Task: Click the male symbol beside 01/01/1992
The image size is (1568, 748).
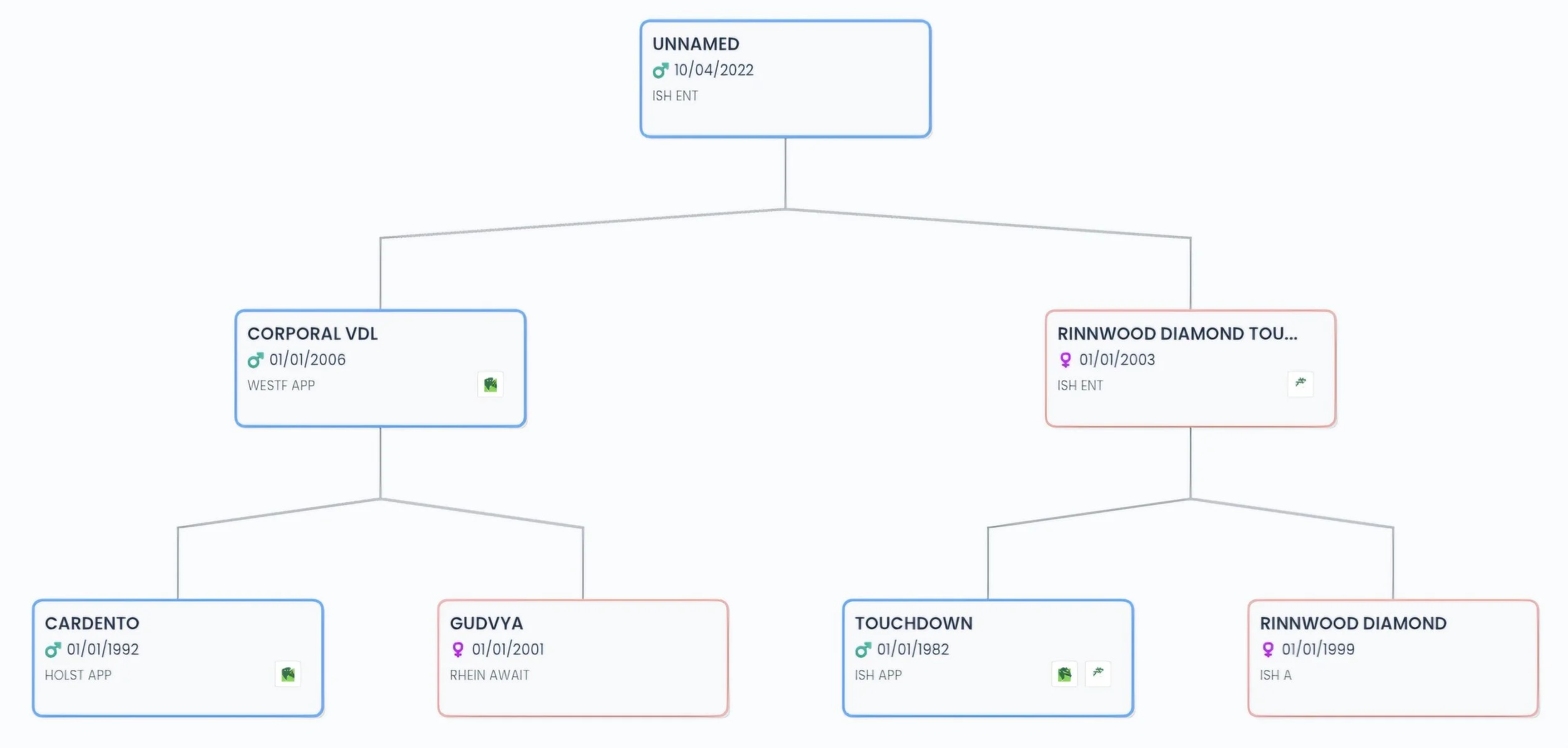Action: pos(53,649)
